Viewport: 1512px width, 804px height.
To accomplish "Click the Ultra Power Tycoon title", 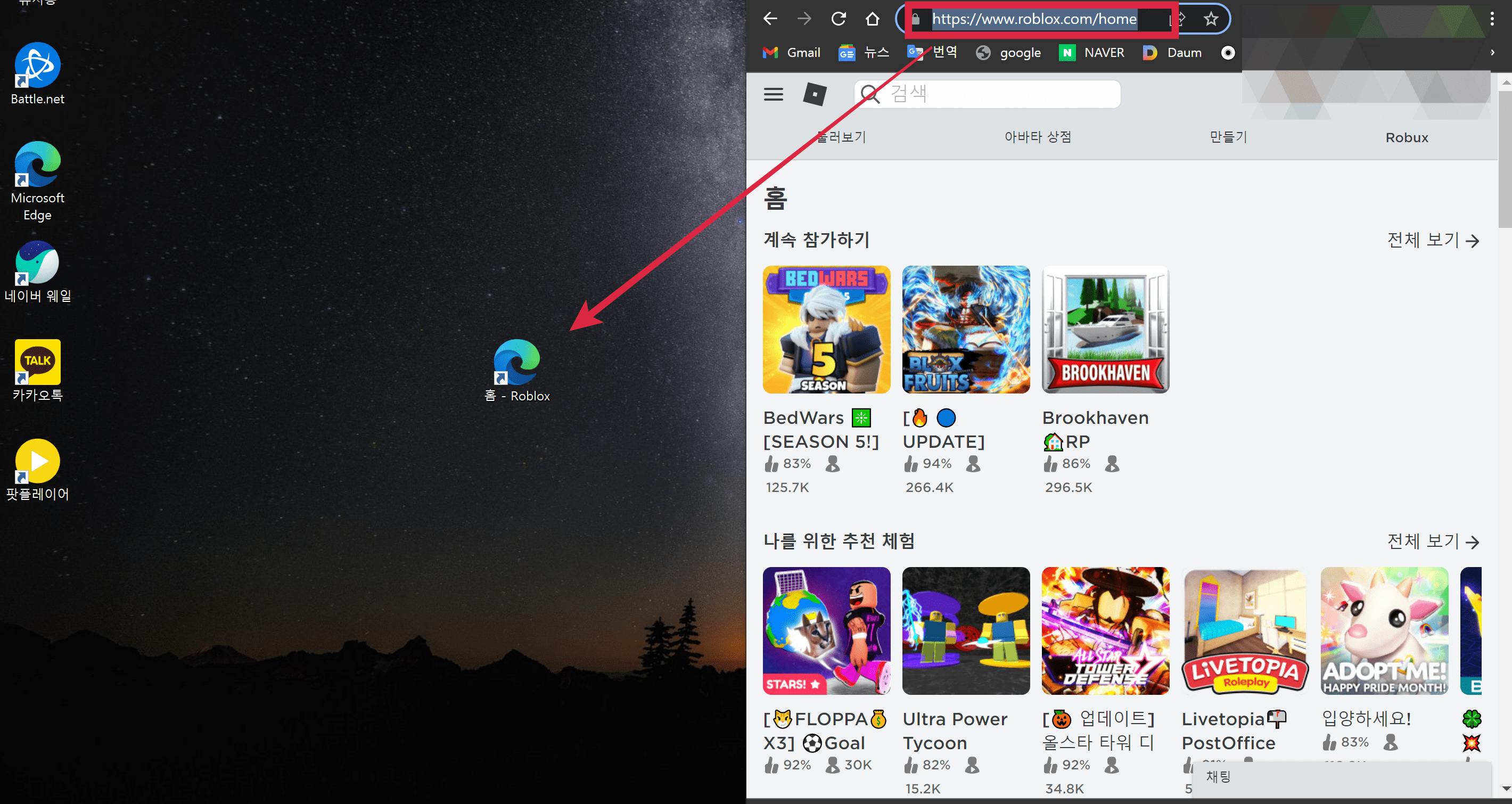I will coord(955,730).
